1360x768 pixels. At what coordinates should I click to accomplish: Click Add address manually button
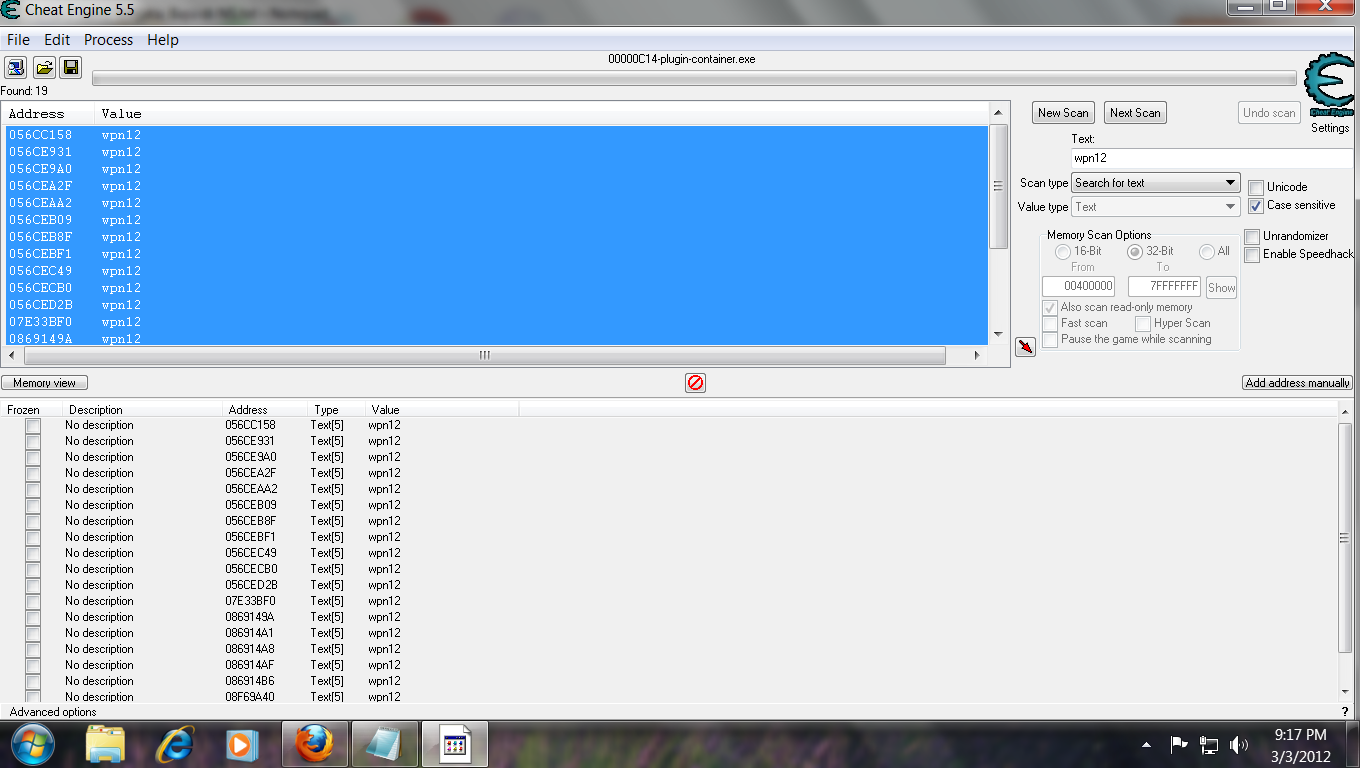[x=1298, y=383]
